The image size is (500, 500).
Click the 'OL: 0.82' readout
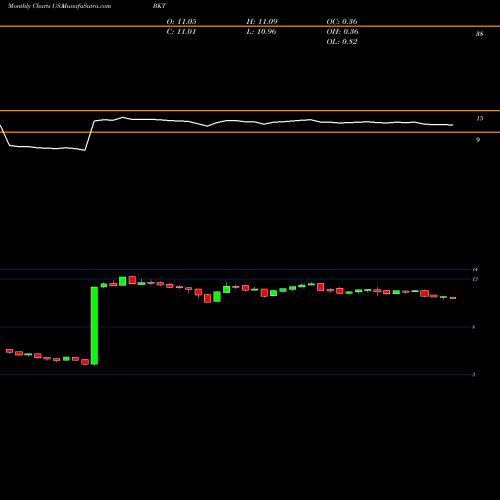(342, 42)
